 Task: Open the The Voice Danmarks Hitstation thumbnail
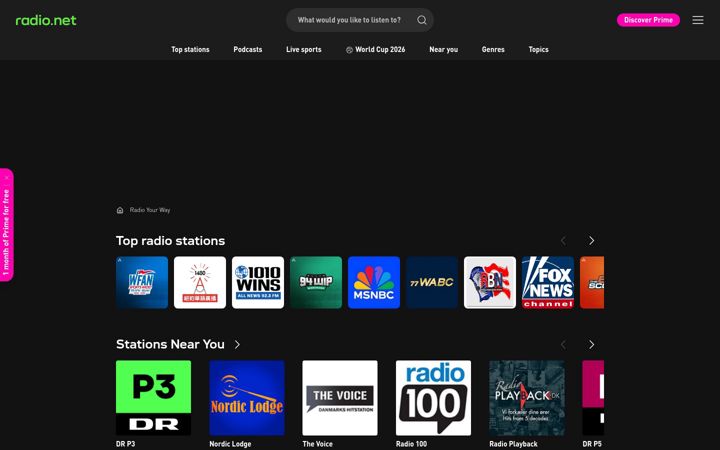(340, 398)
